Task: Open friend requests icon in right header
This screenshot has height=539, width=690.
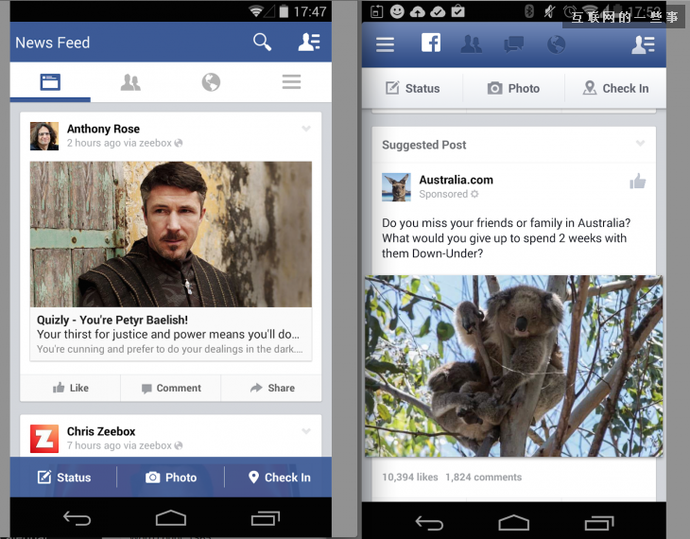Action: (471, 44)
